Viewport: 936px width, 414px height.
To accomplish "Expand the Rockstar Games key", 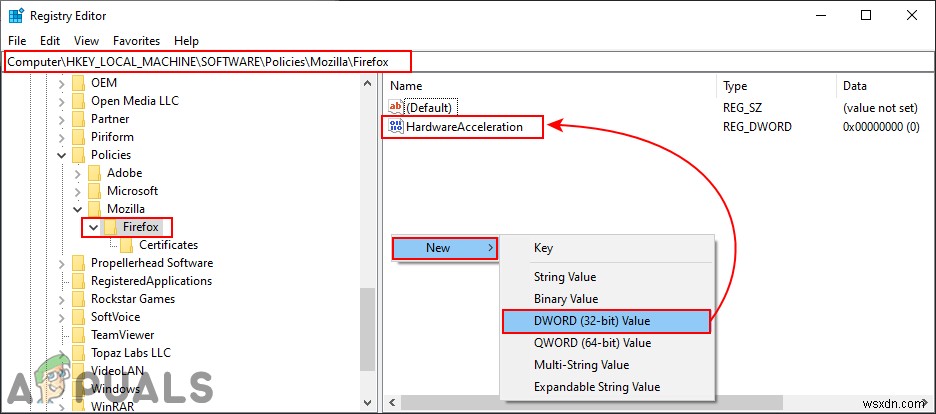I will click(x=61, y=299).
